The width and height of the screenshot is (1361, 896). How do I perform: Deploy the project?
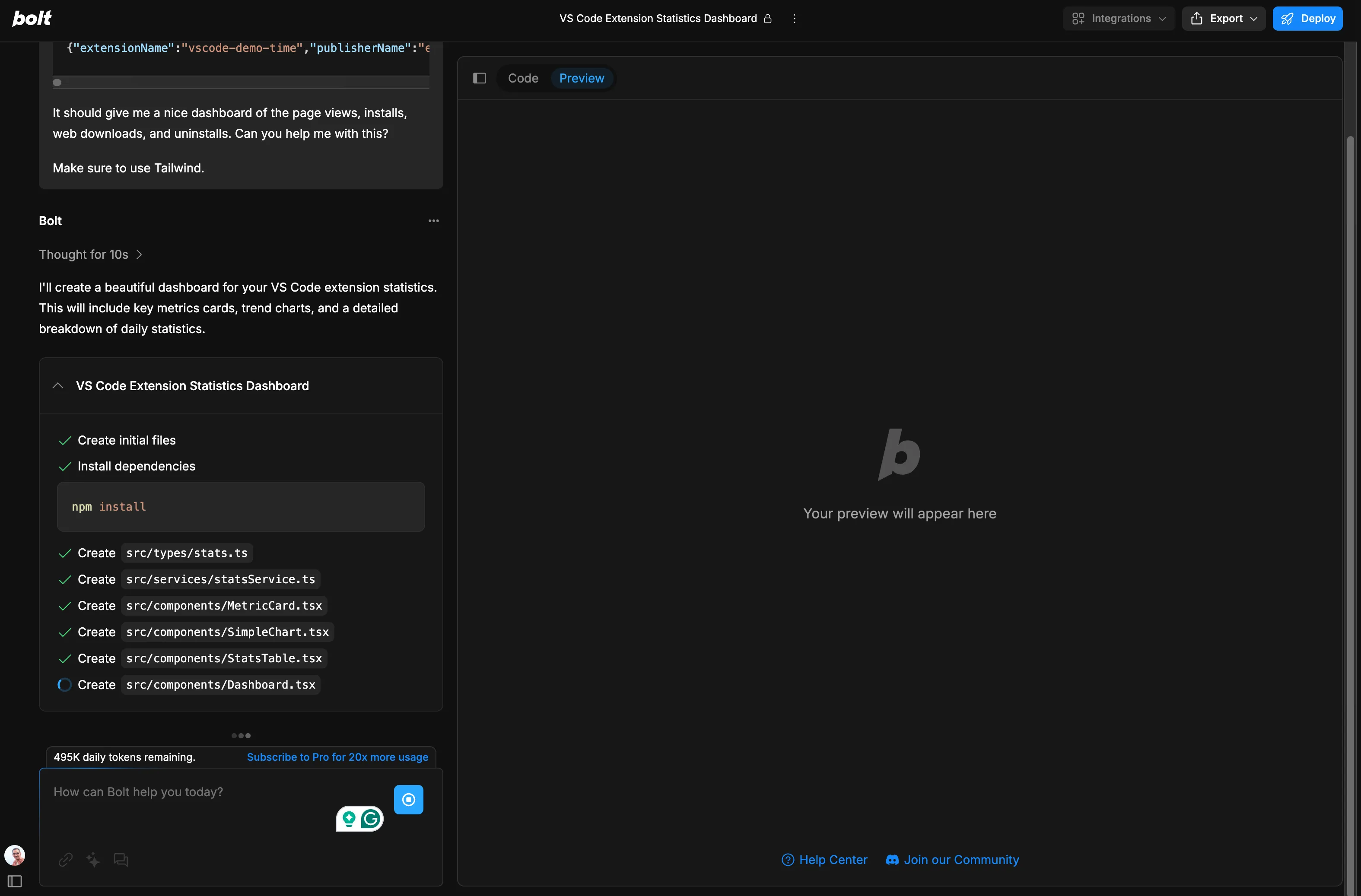pyautogui.click(x=1308, y=18)
